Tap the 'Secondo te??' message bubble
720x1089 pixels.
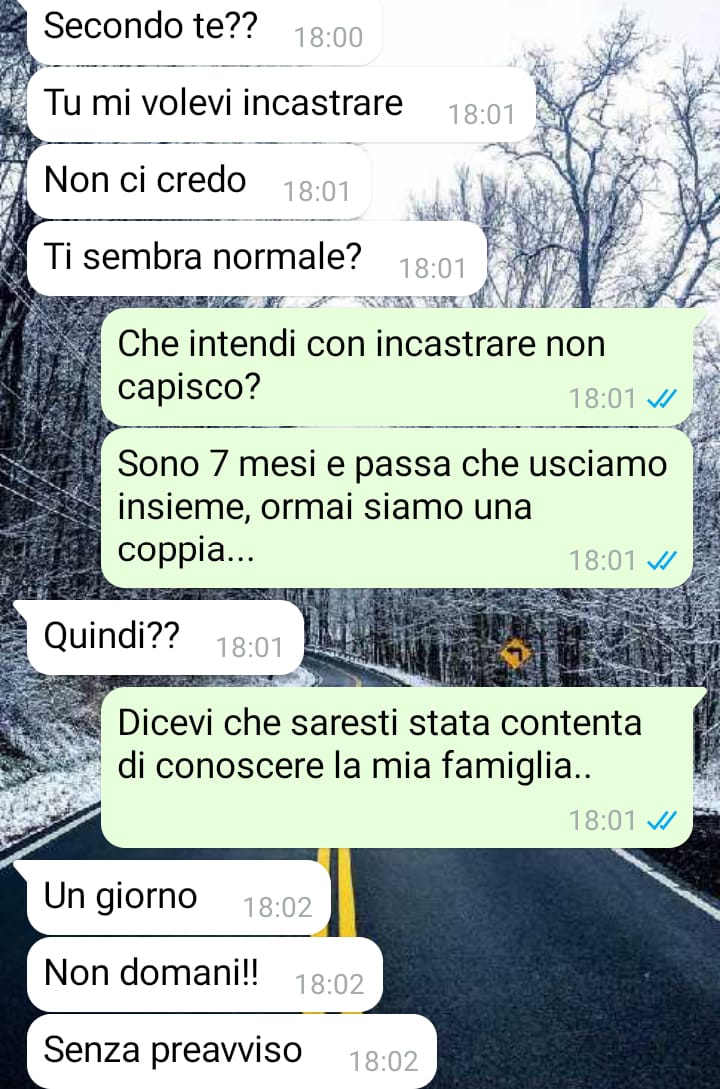tap(205, 31)
